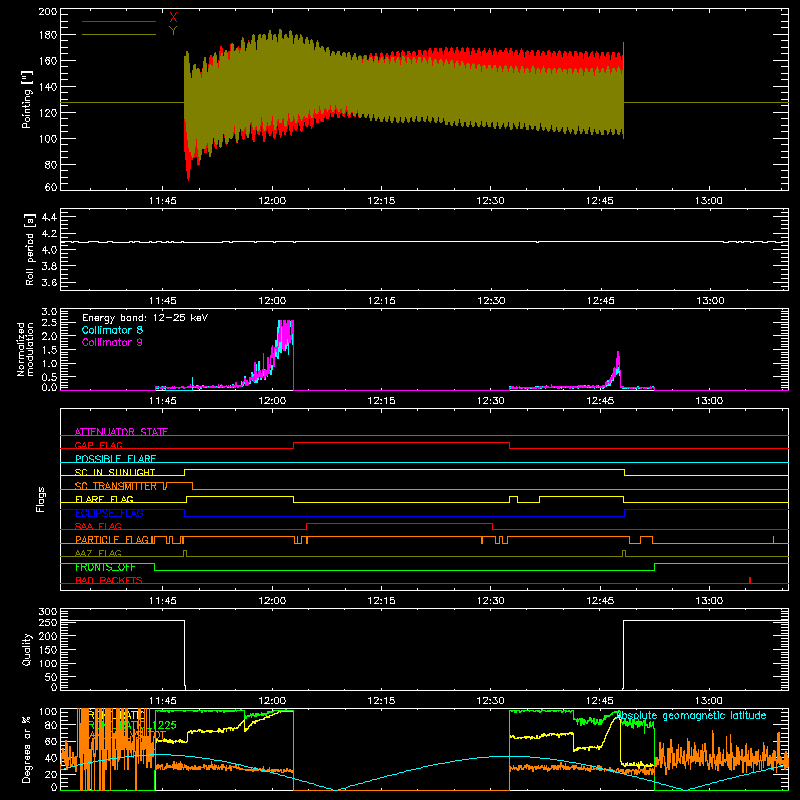This screenshot has width=800, height=800.
Task: Click the magenta Collimator 9 legend label
Action: pos(112,342)
